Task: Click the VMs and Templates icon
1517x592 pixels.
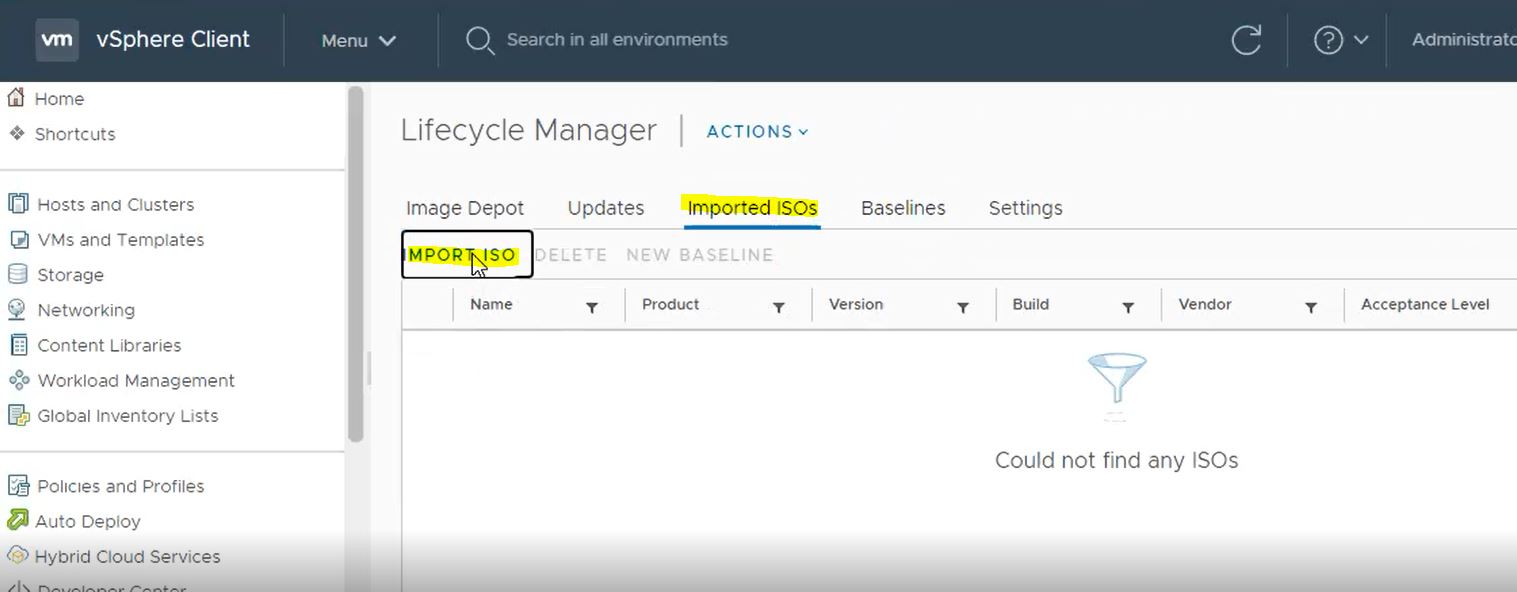Action: click(17, 239)
